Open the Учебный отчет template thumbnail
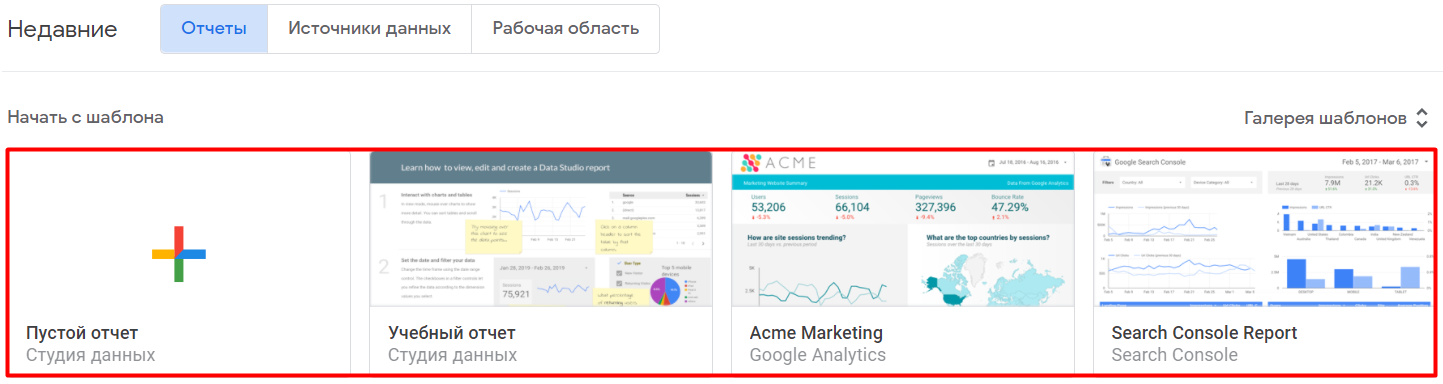 pyautogui.click(x=541, y=229)
